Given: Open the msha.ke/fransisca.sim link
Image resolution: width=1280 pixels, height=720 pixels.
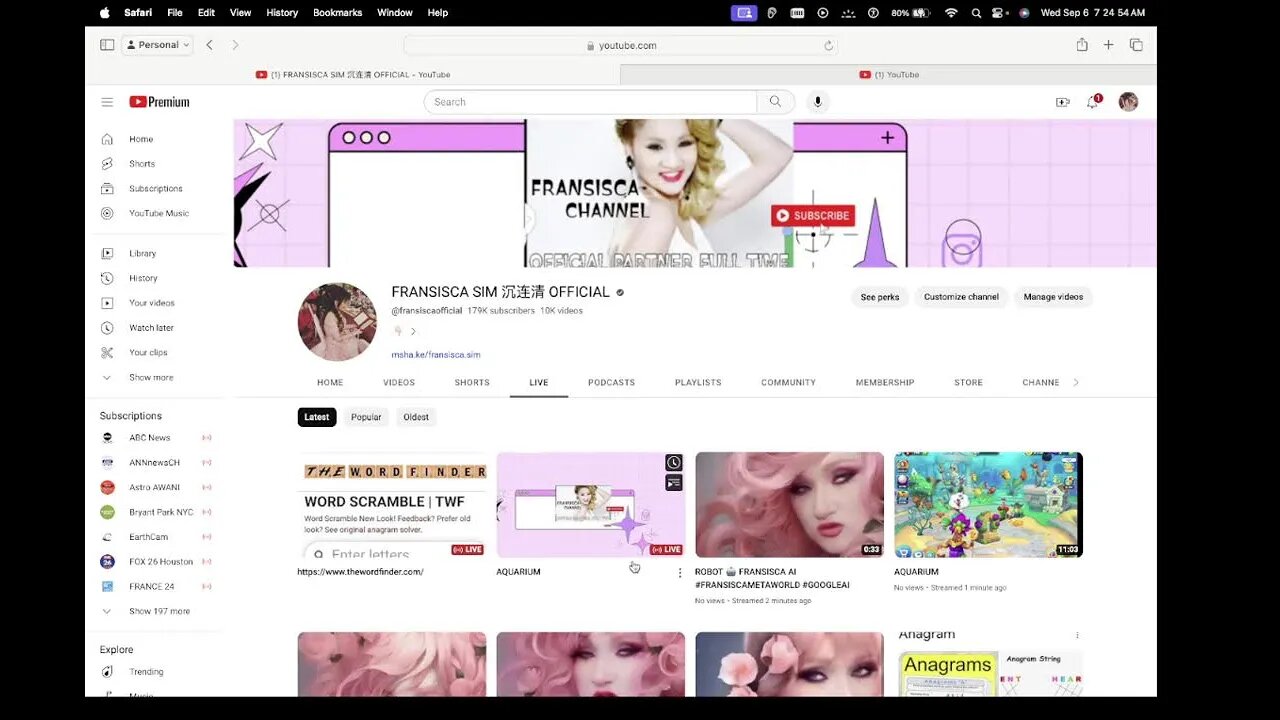Looking at the screenshot, I should pyautogui.click(x=436, y=355).
